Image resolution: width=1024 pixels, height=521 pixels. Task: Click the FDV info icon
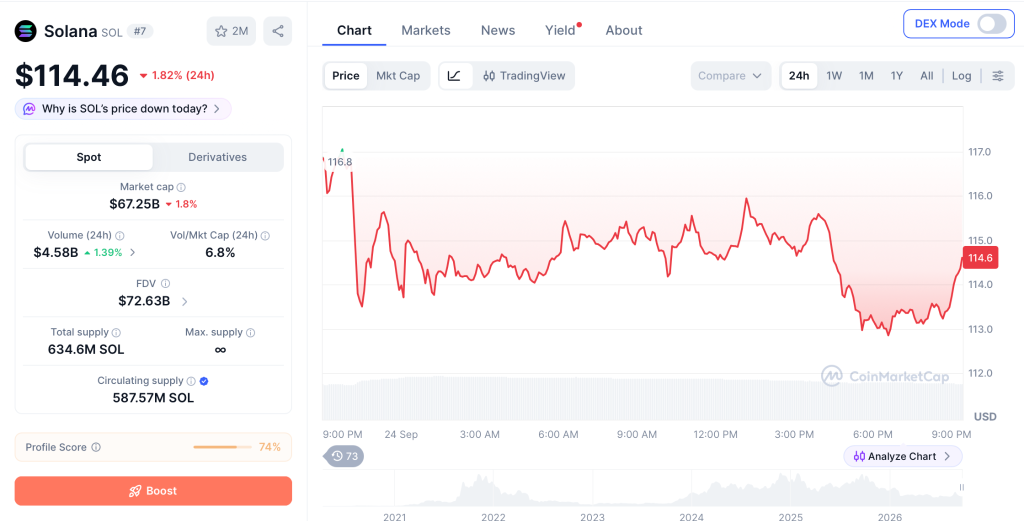[x=165, y=283]
